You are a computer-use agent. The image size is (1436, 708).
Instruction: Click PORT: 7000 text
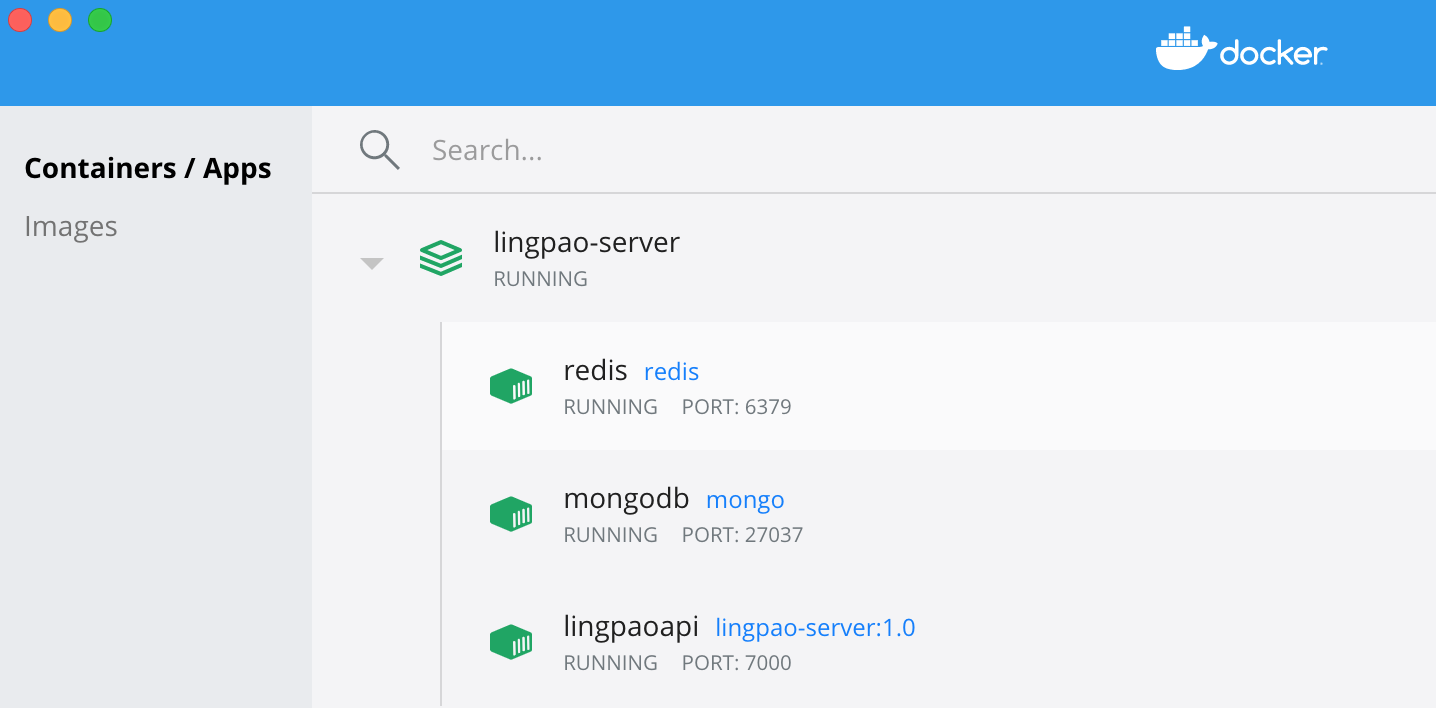point(737,663)
